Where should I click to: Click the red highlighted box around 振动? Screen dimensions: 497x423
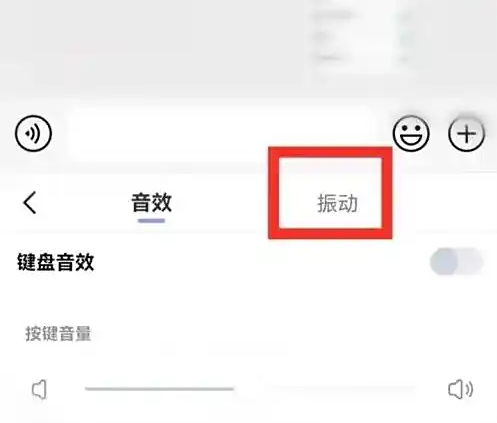pos(330,193)
